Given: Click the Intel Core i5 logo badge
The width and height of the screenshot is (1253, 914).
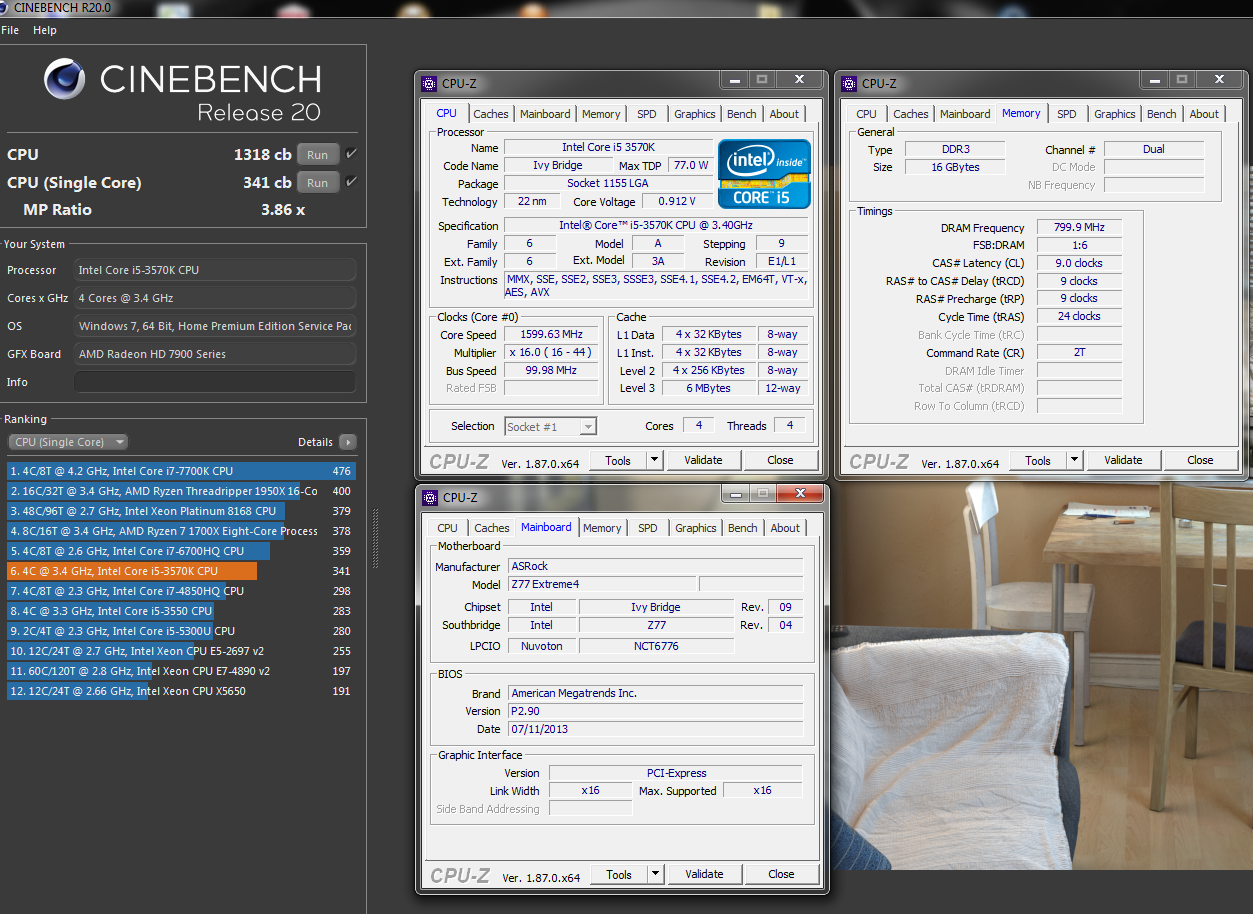Looking at the screenshot, I should coord(764,174).
